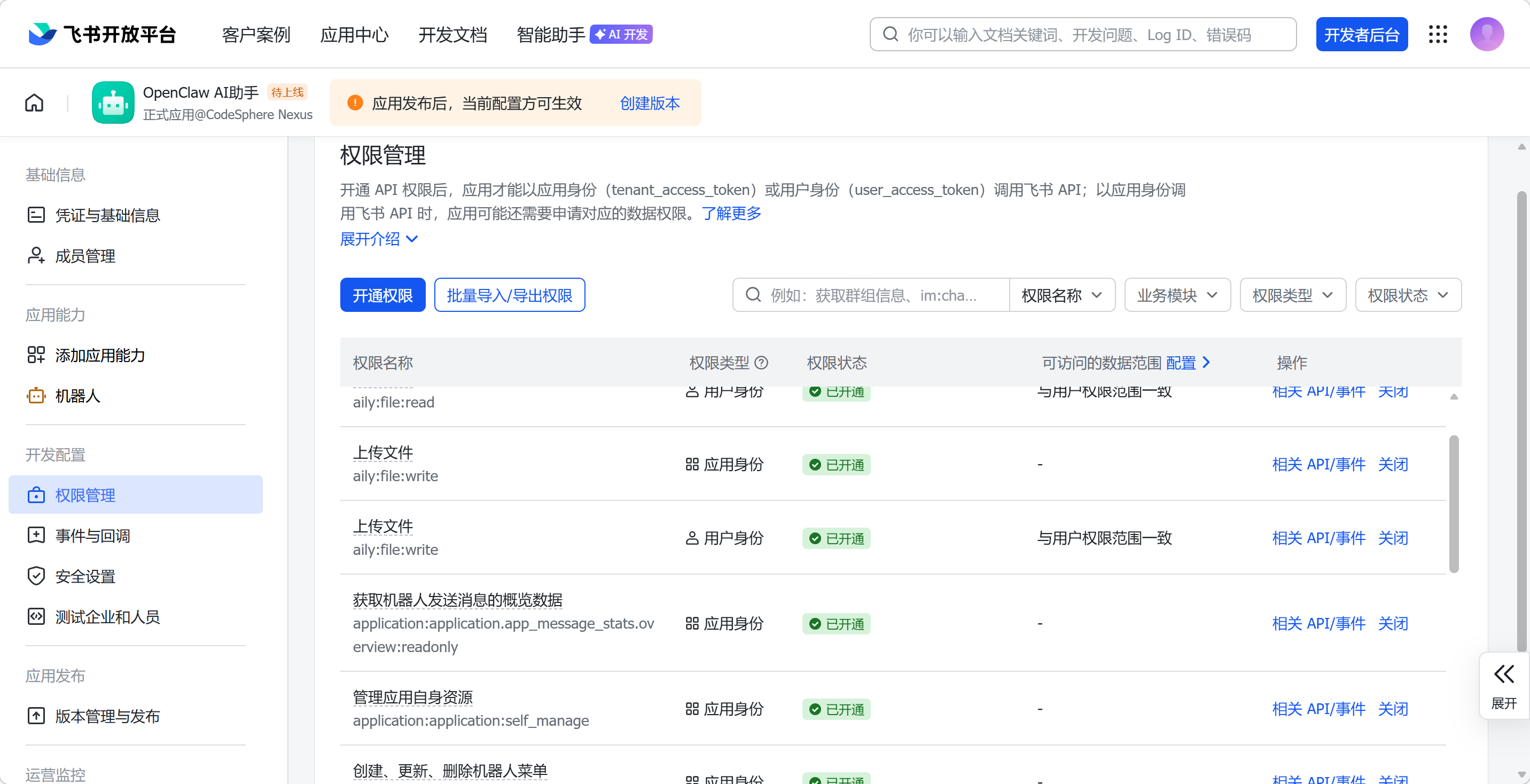Open the app grid icon top right
Viewport: 1530px width, 784px height.
click(1438, 34)
